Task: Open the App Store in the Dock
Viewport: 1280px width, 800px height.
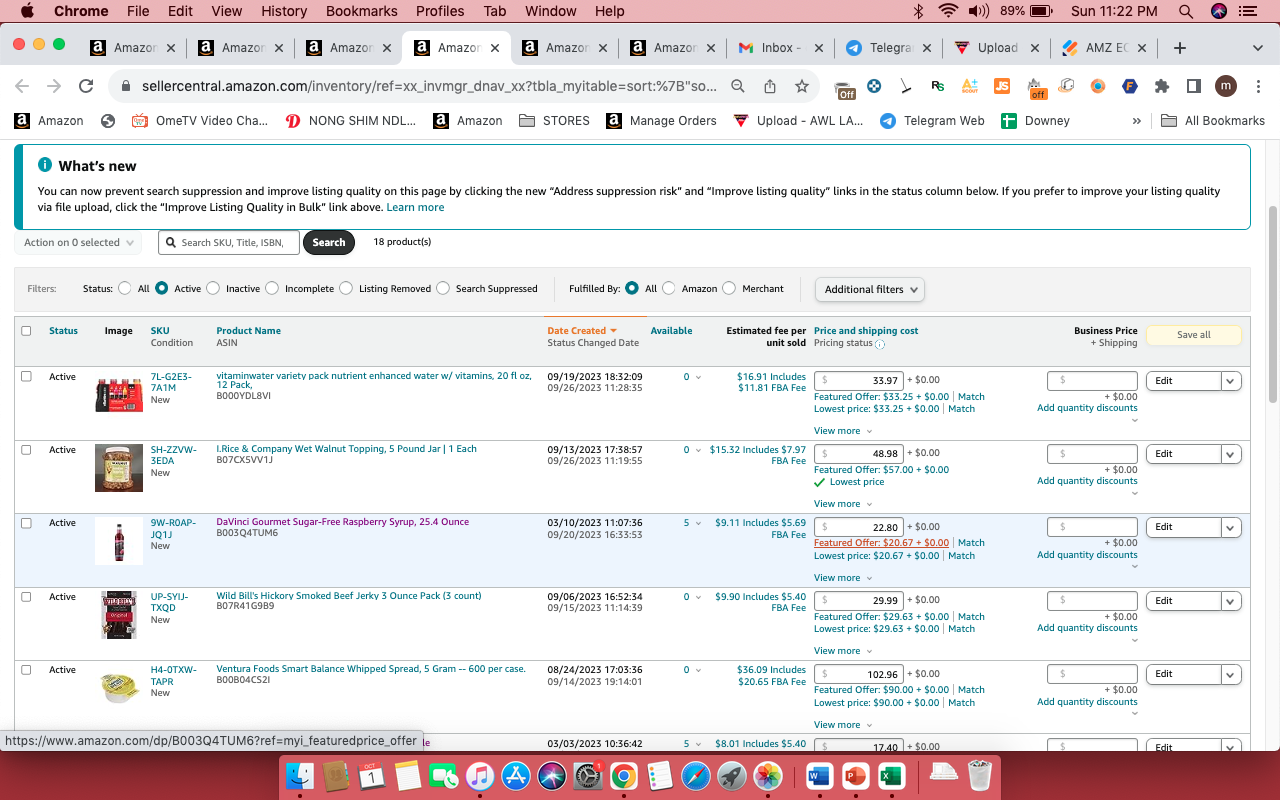Action: pyautogui.click(x=516, y=775)
